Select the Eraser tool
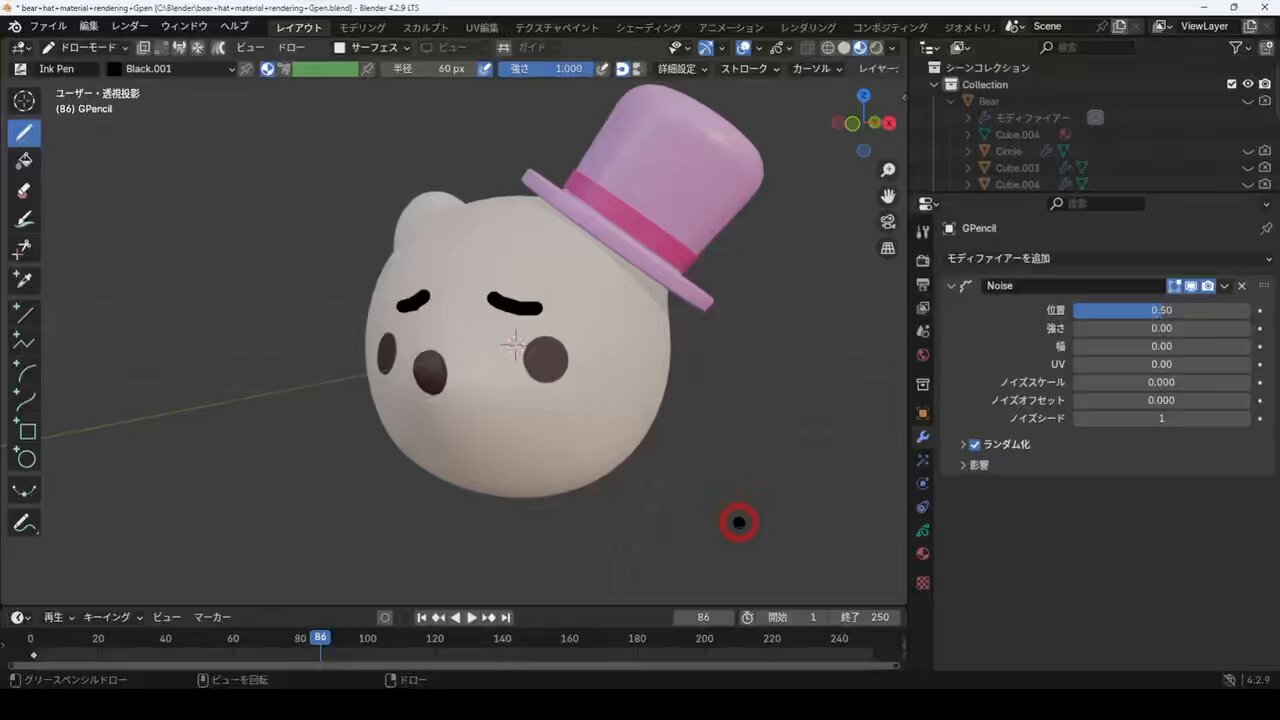1280x720 pixels. (25, 190)
